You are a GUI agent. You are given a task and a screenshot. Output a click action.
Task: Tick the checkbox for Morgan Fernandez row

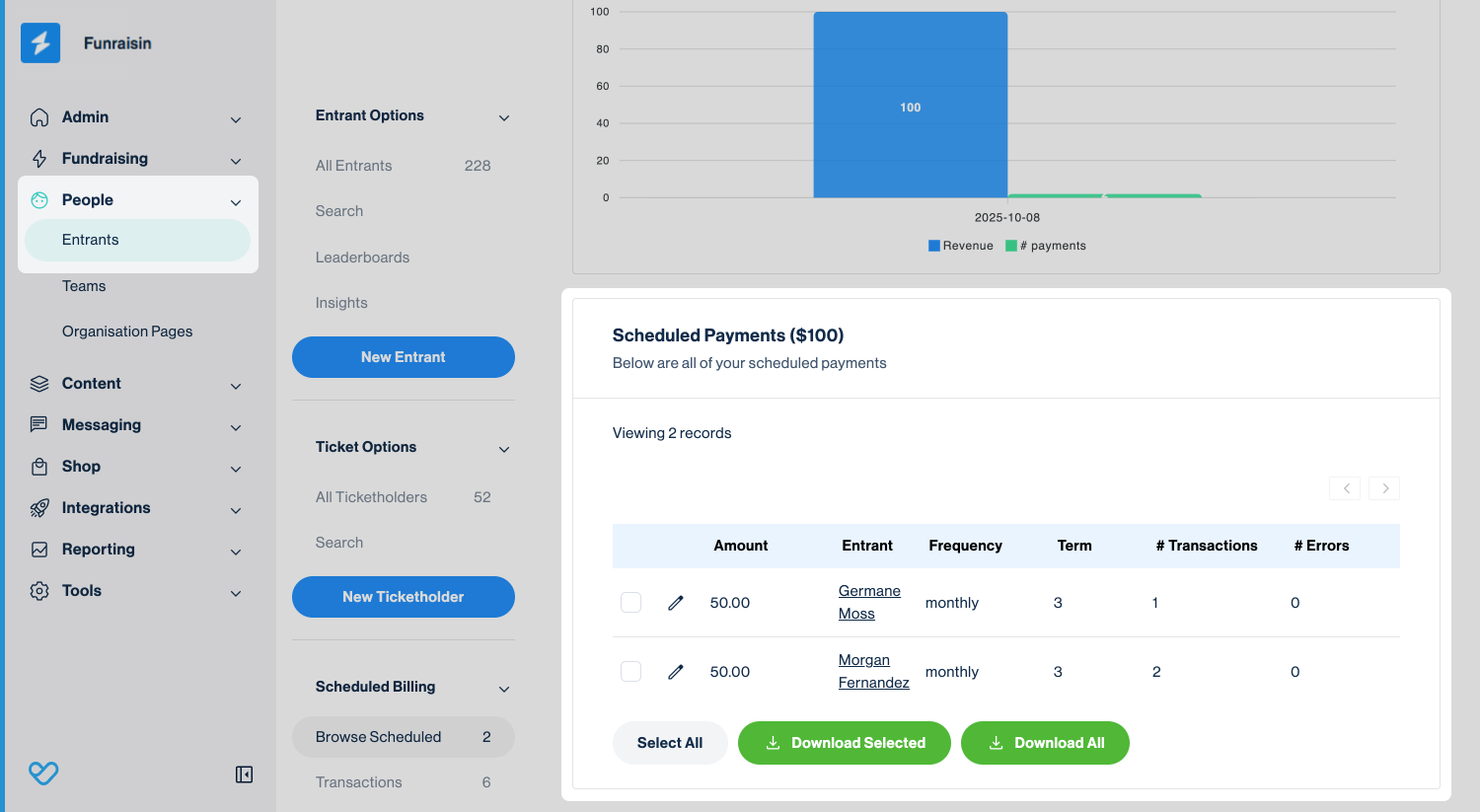pos(630,672)
